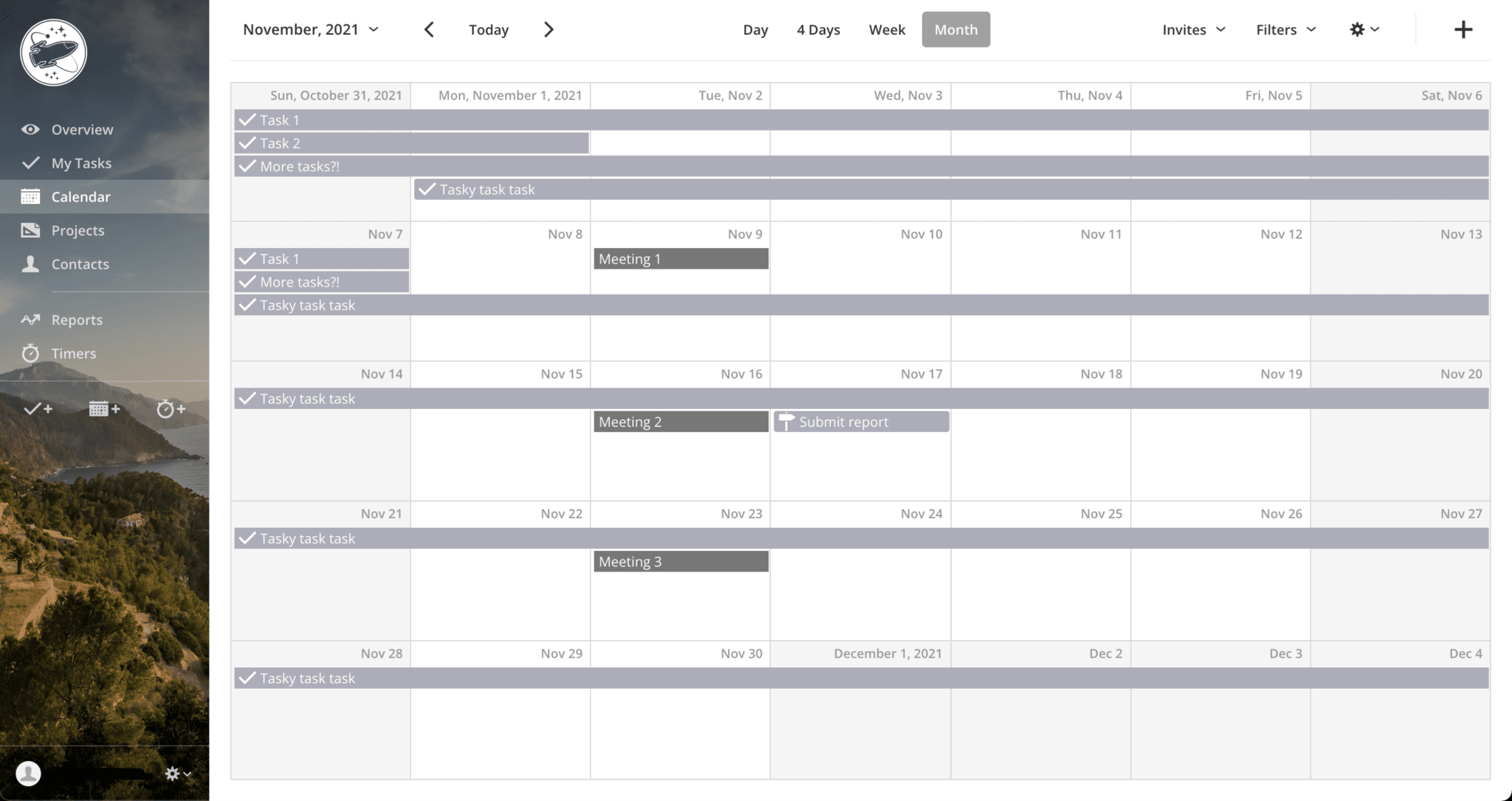
Task: Click the Wed, Nov 3 date header
Action: [x=908, y=95]
